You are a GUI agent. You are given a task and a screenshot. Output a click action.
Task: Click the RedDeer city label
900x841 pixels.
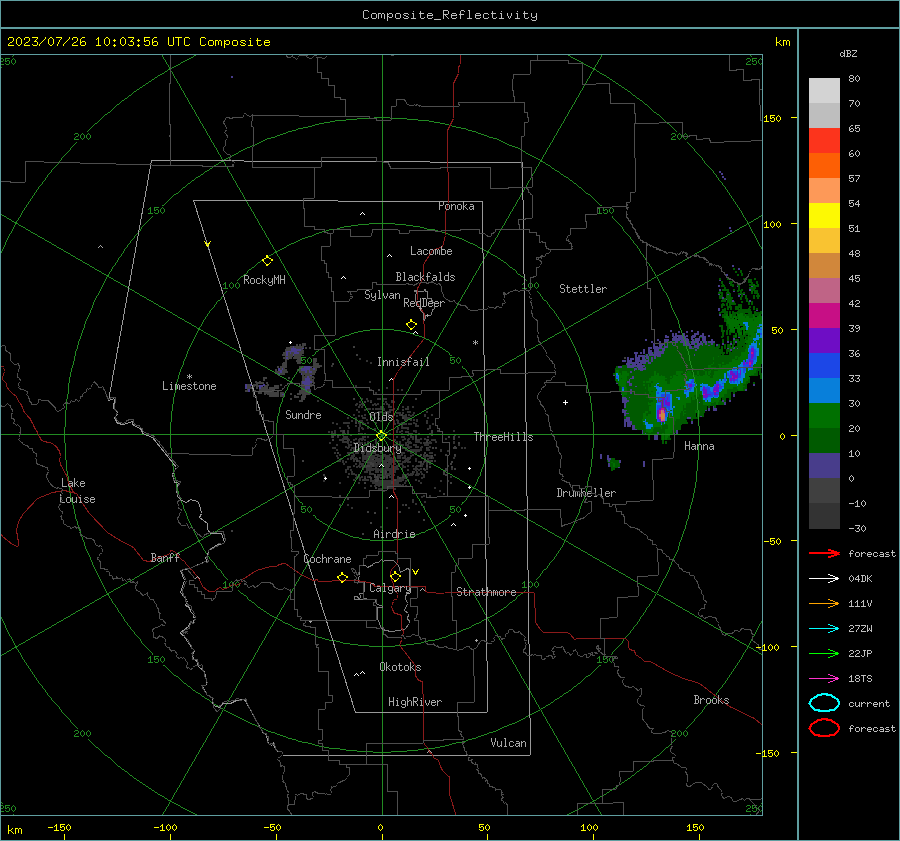[424, 303]
